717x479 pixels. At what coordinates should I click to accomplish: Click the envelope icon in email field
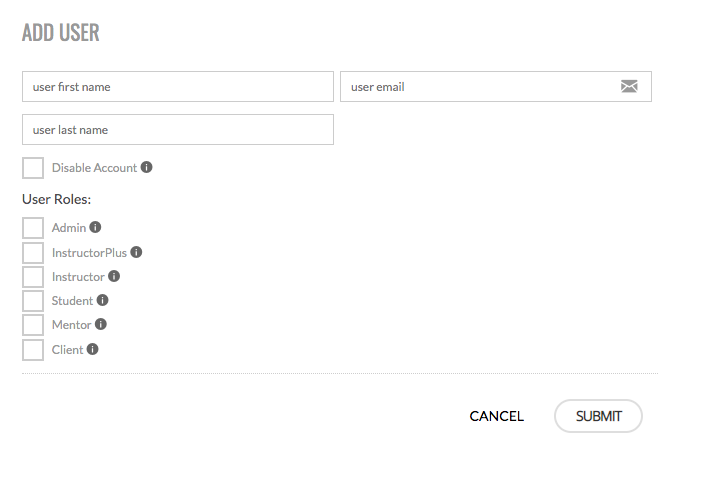coord(629,87)
